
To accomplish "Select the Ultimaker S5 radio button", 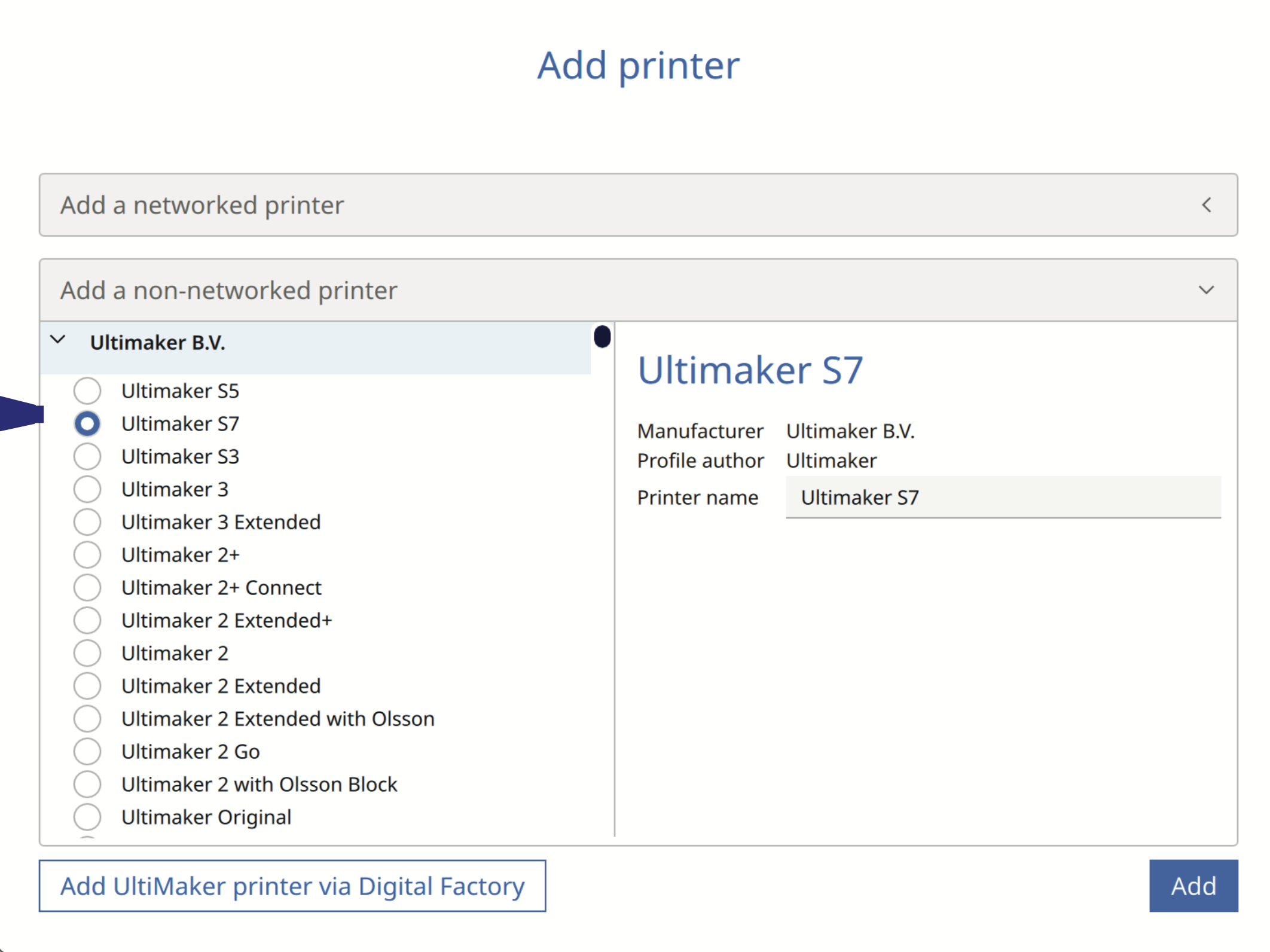I will pyautogui.click(x=87, y=391).
